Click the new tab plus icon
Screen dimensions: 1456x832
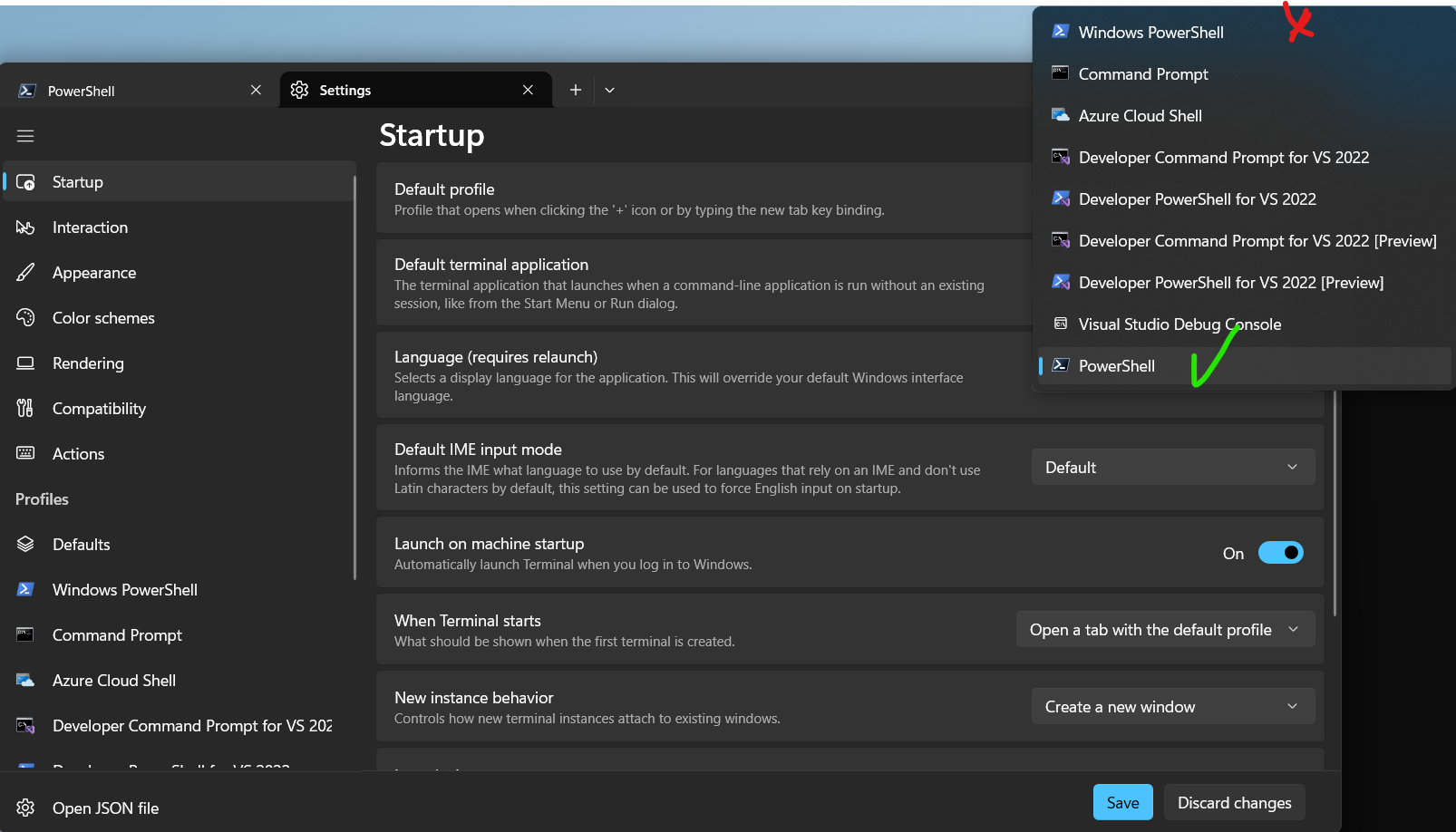(576, 90)
